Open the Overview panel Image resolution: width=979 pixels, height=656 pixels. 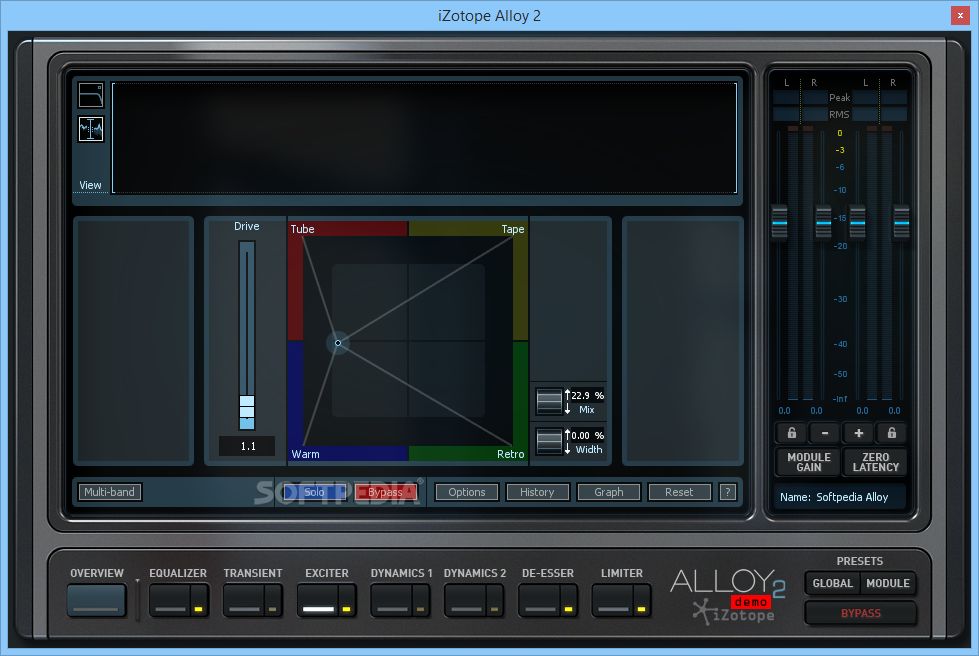[96, 600]
